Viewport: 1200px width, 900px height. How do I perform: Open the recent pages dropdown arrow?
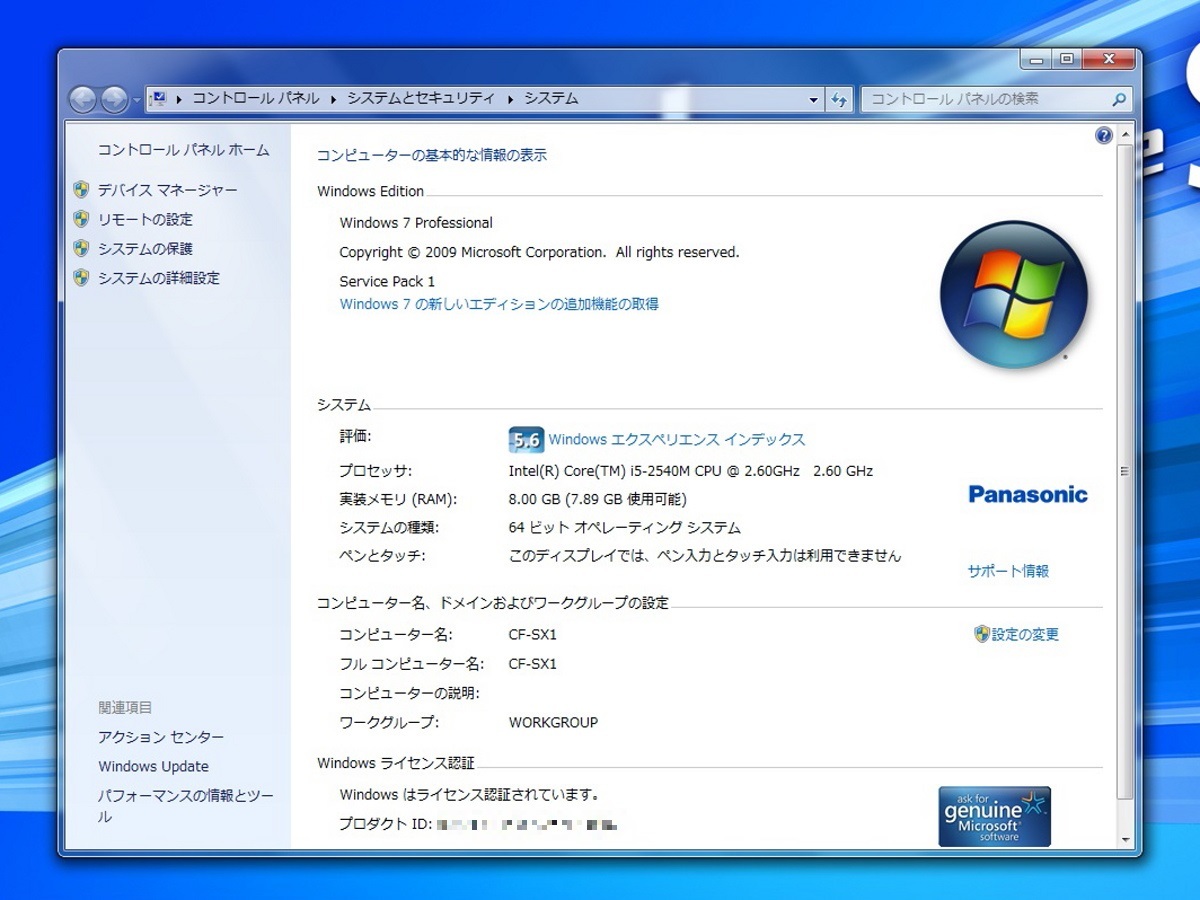click(137, 100)
